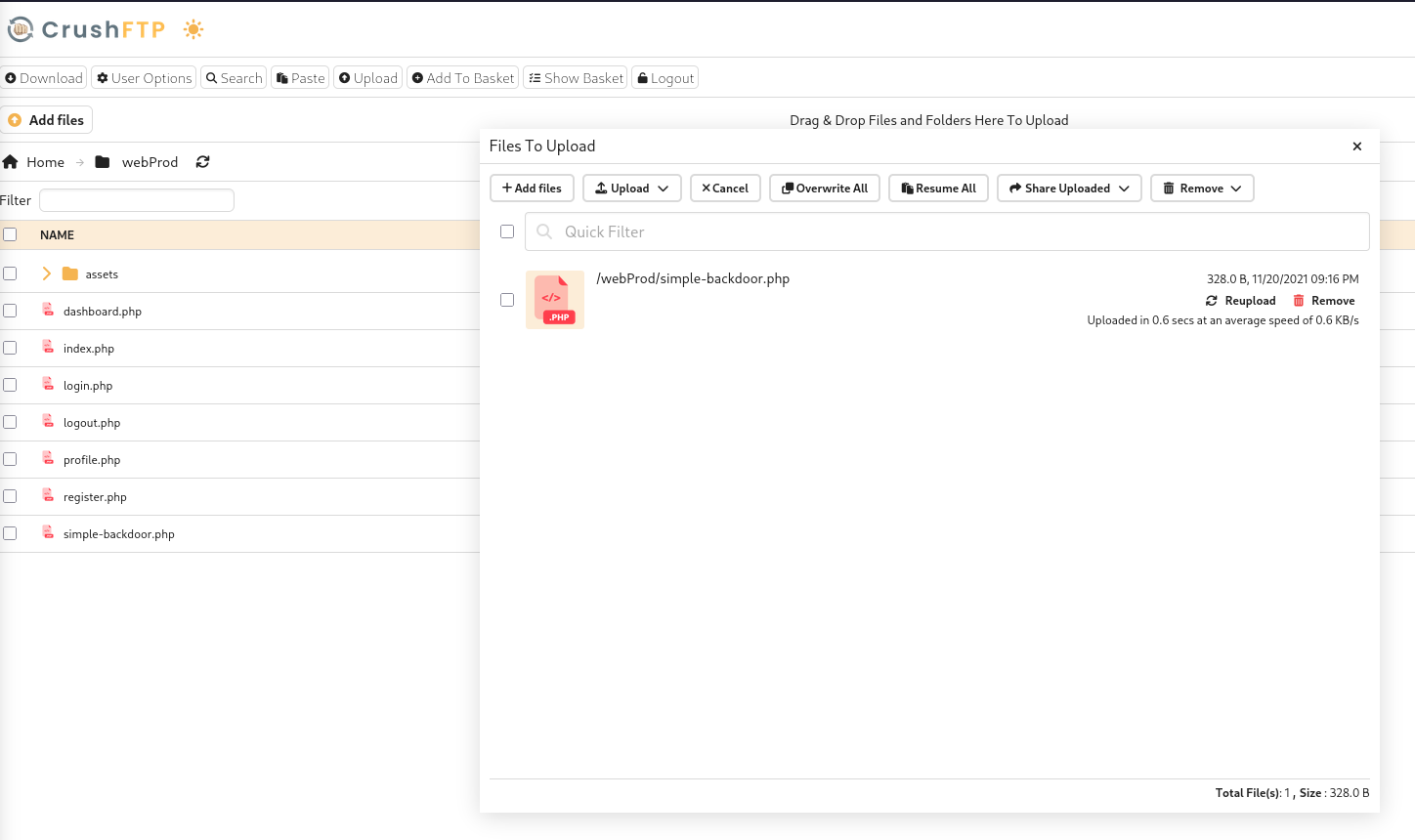This screenshot has width=1415, height=840.
Task: Click the Reupload icon for simple-backdoor.php
Action: click(1212, 301)
